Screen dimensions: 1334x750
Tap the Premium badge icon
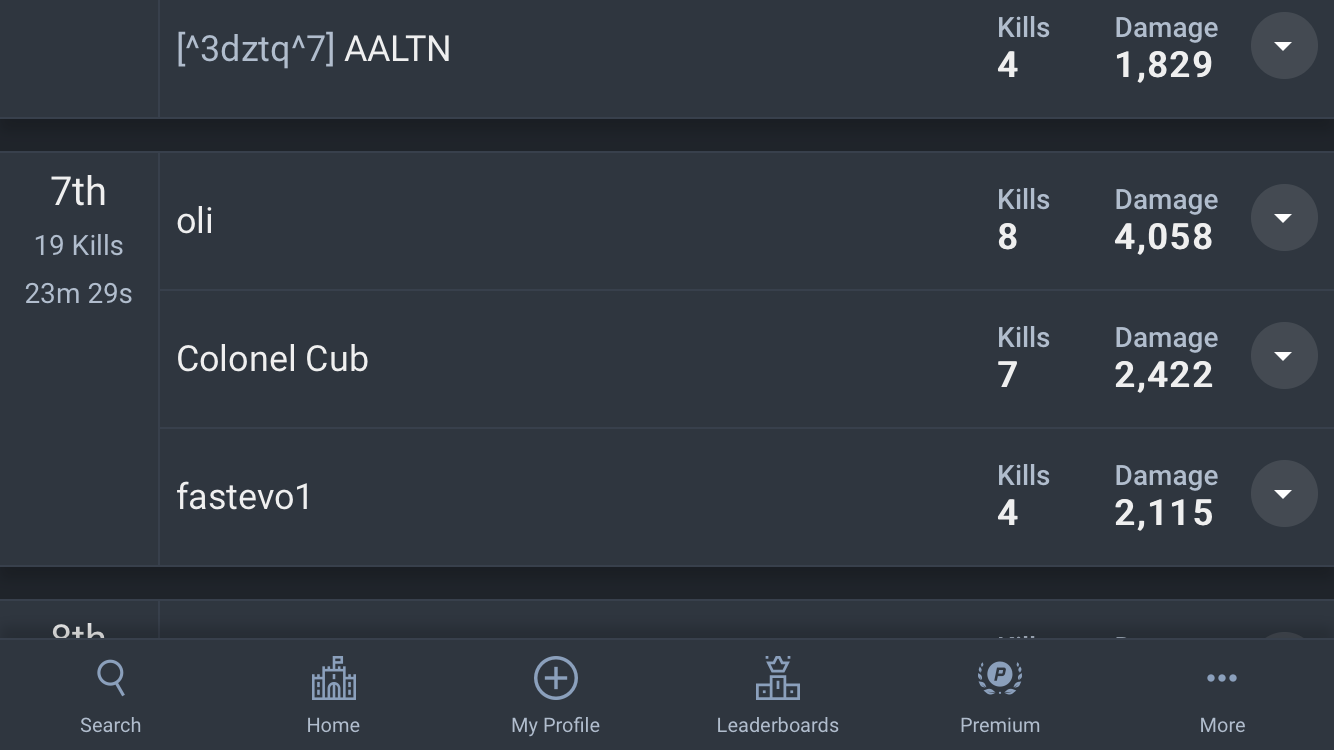click(x=999, y=678)
